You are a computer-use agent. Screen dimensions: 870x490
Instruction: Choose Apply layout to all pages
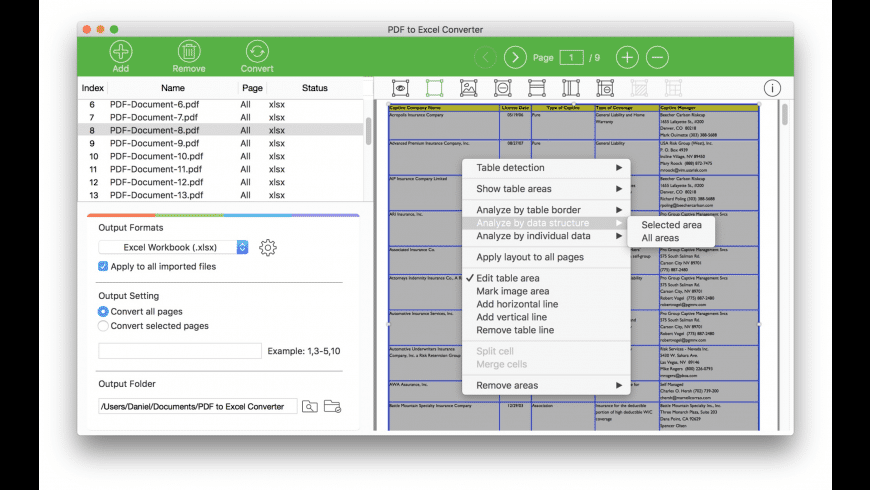(546, 257)
